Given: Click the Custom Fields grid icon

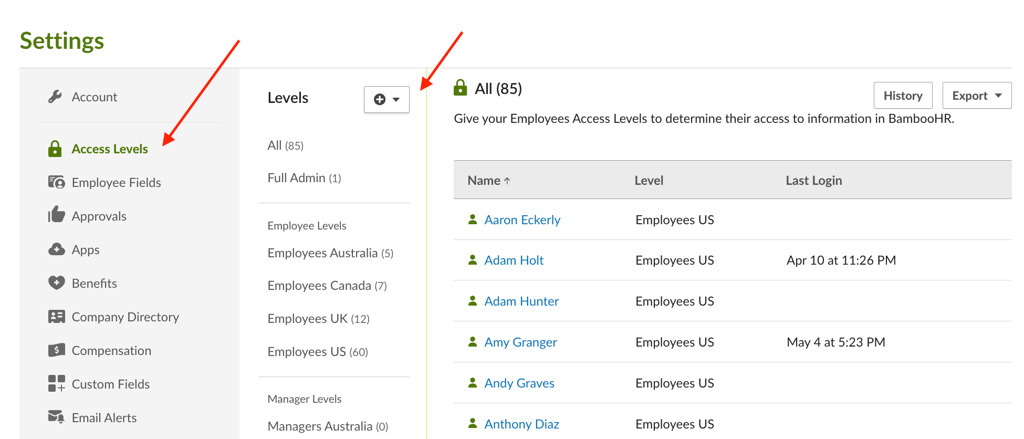Looking at the screenshot, I should coord(56,383).
